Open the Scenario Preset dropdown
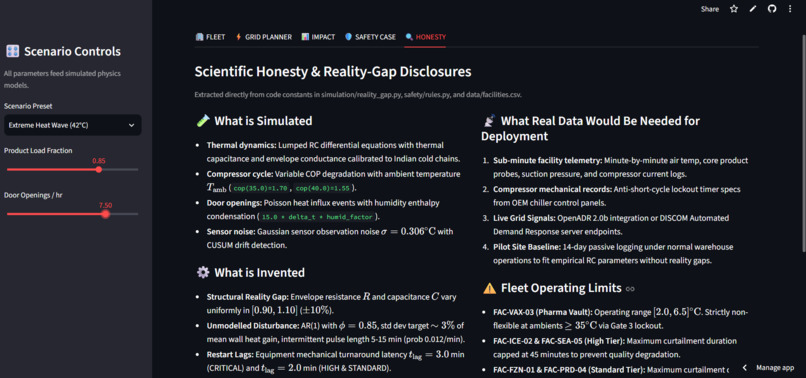806x378 pixels. [x=72, y=125]
